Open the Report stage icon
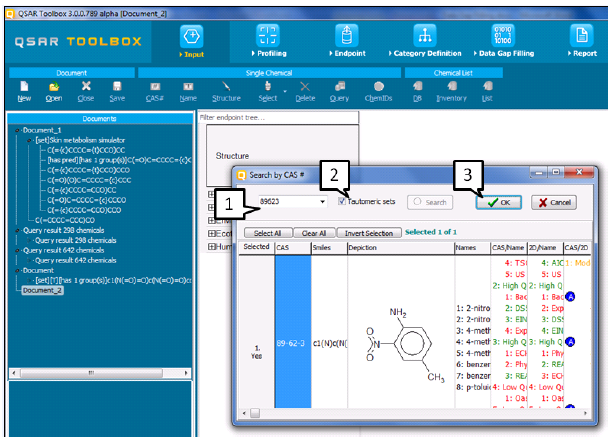 pos(582,36)
